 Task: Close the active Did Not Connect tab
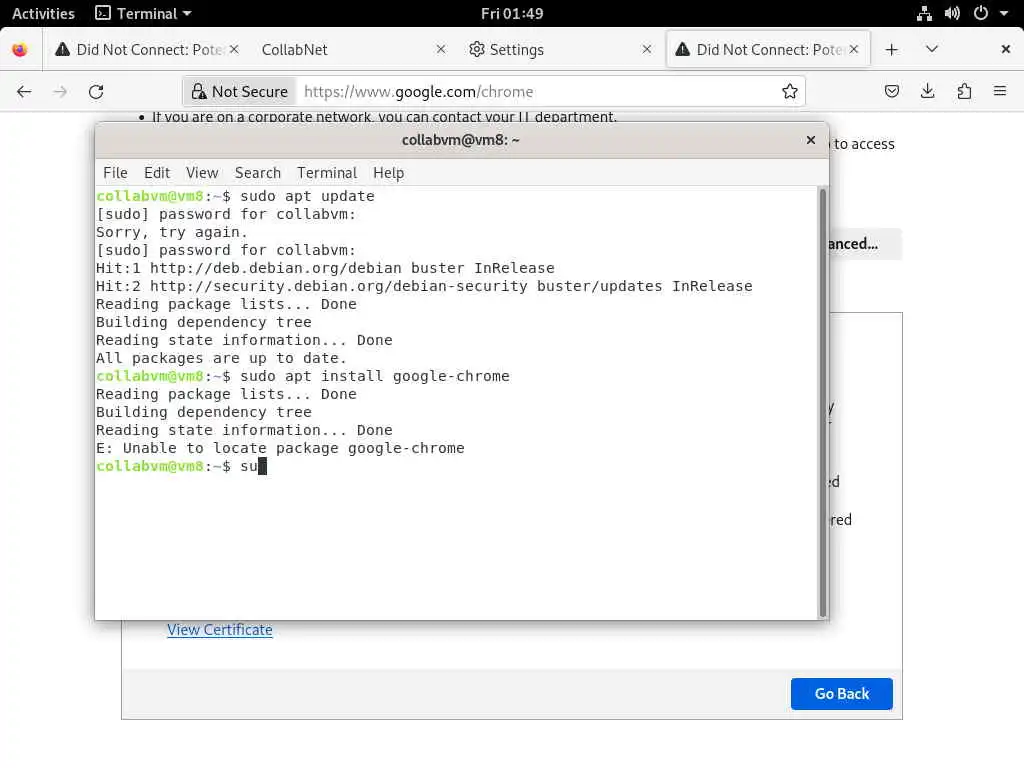854,50
